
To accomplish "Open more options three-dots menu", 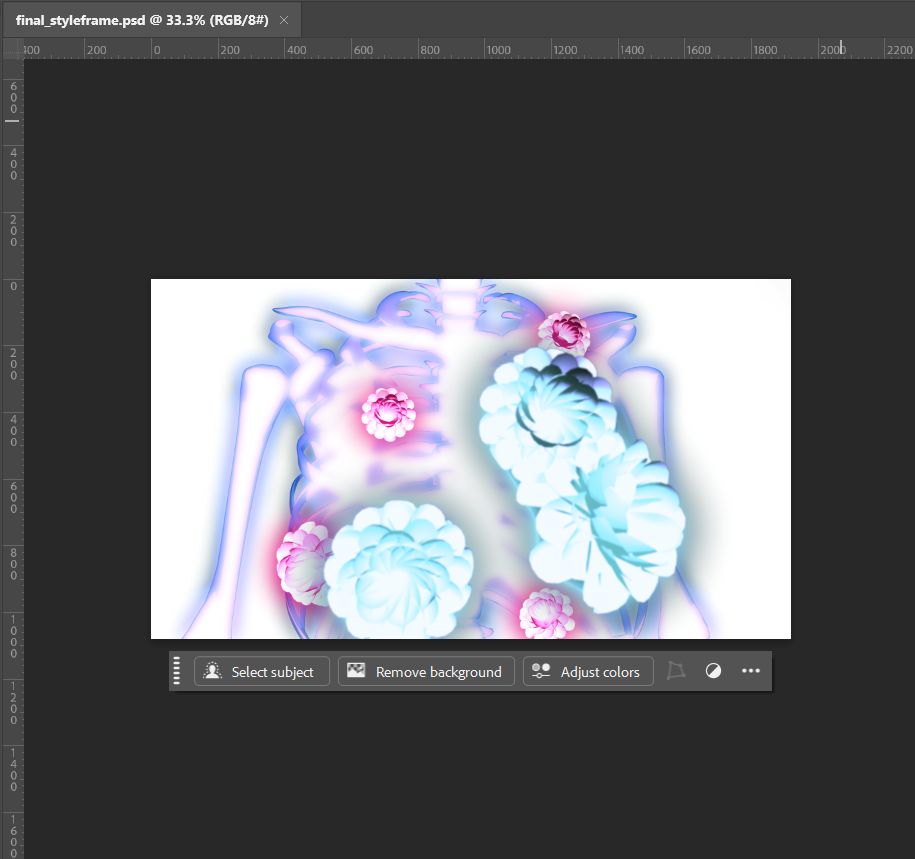I will click(751, 671).
